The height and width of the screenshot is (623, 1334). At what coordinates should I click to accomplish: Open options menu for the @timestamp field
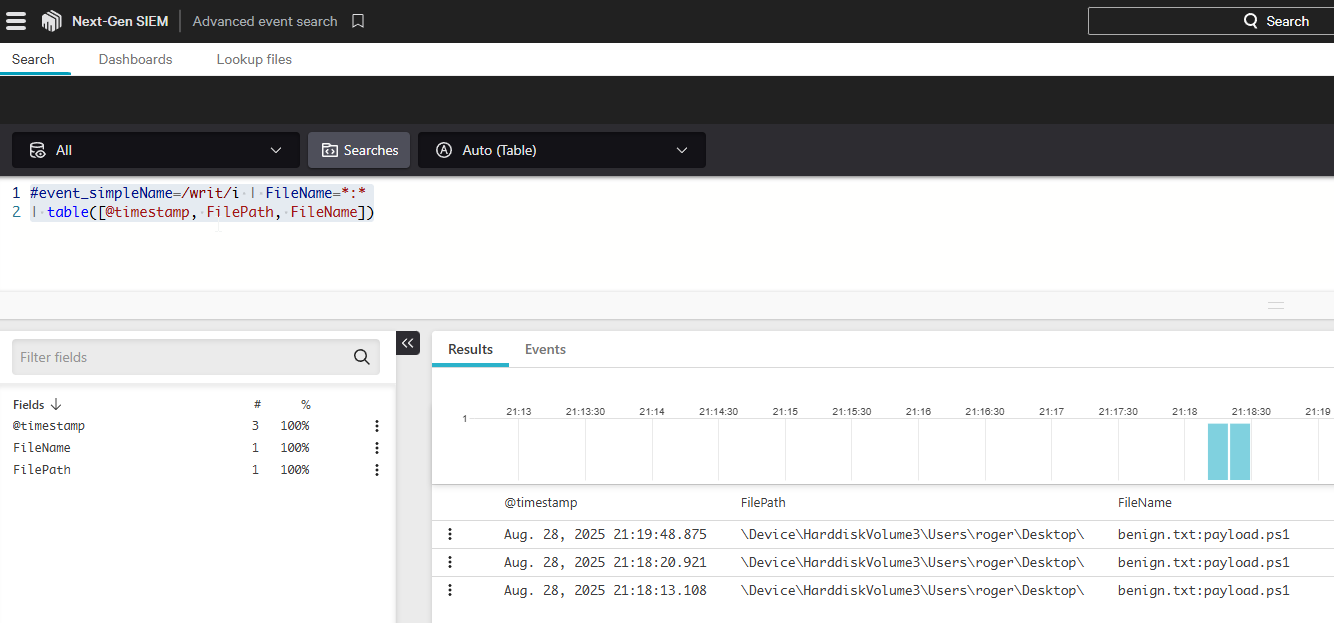[376, 425]
